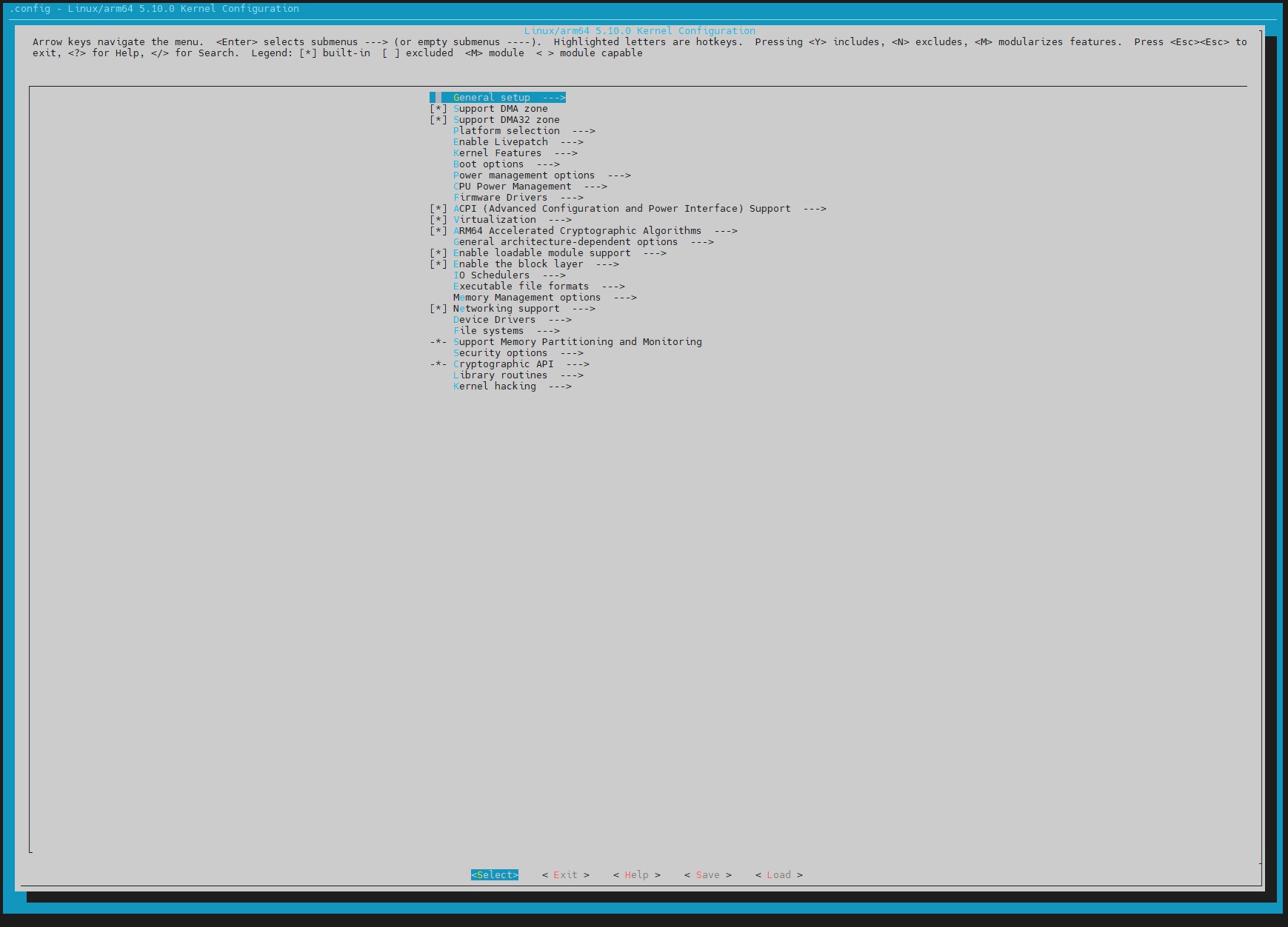The image size is (1288, 927).
Task: Open the Platform selection submenu
Action: [x=524, y=131]
